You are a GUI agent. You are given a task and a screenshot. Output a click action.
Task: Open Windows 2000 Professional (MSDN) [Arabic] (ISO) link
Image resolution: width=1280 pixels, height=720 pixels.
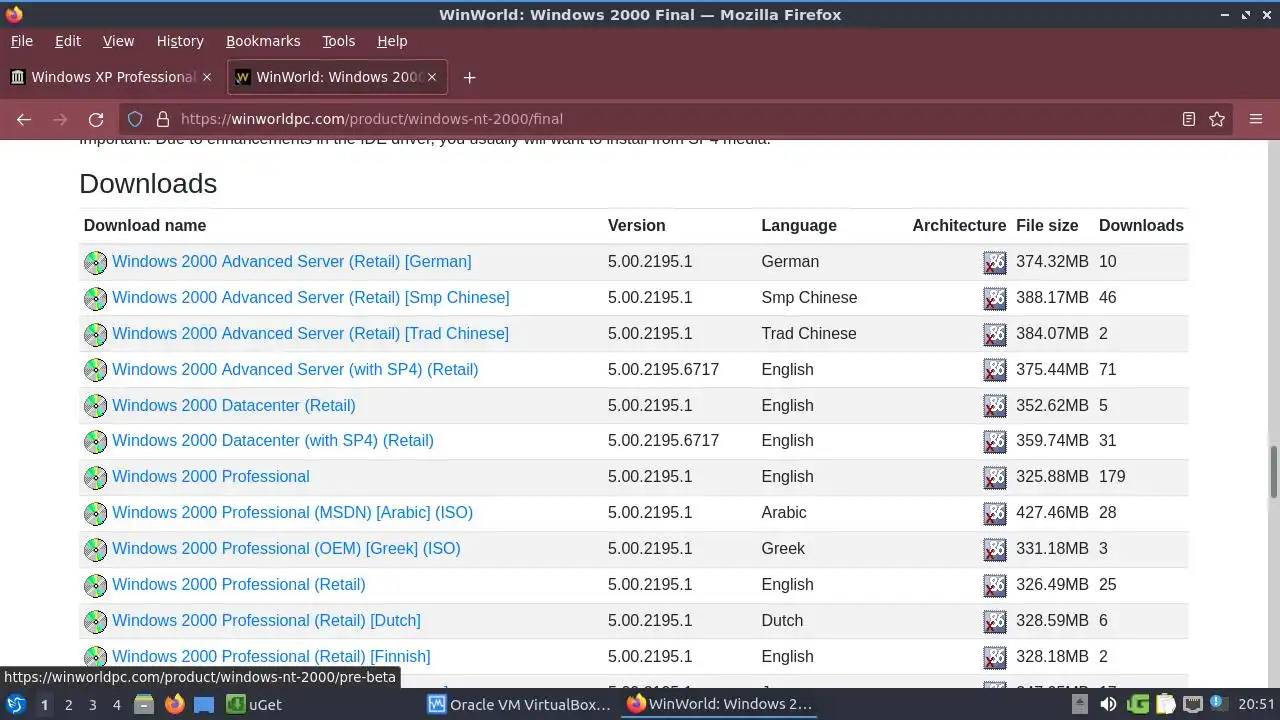tap(292, 513)
